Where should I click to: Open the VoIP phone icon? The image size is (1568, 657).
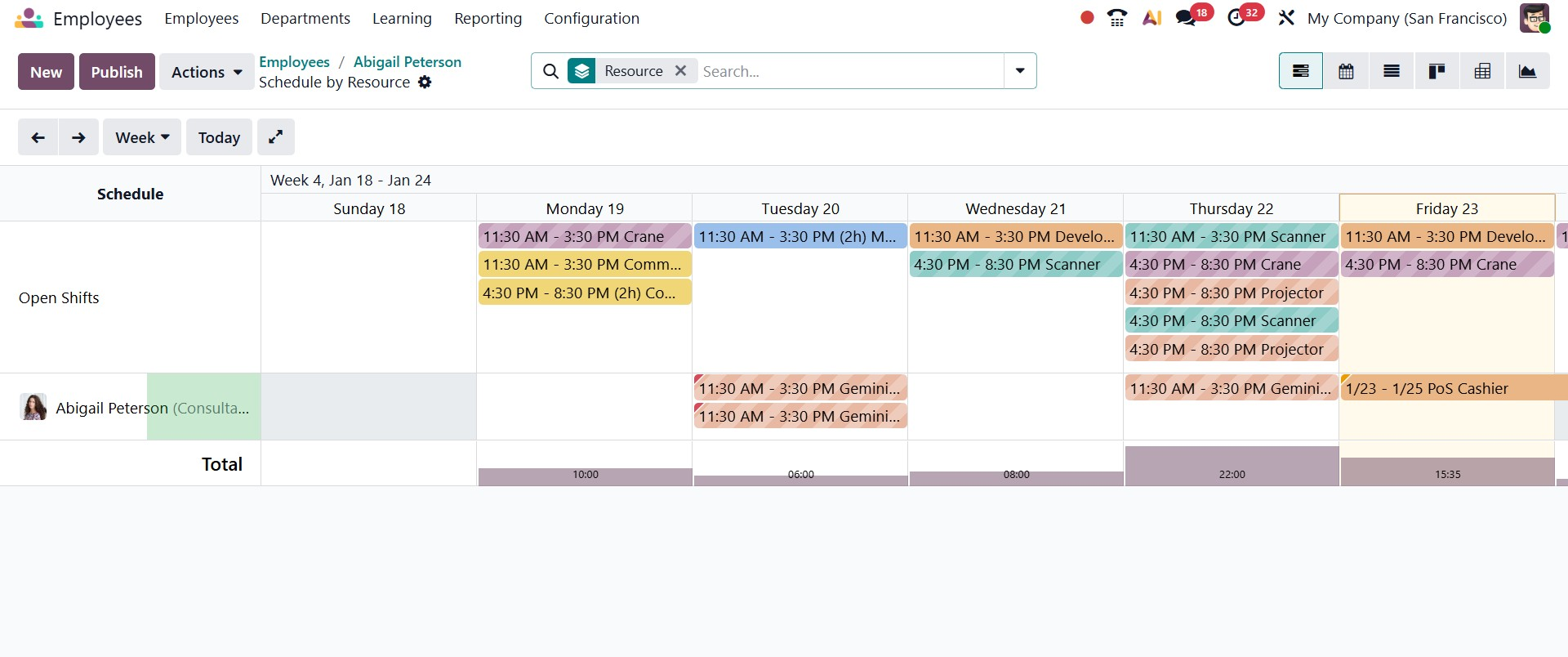click(x=1117, y=18)
